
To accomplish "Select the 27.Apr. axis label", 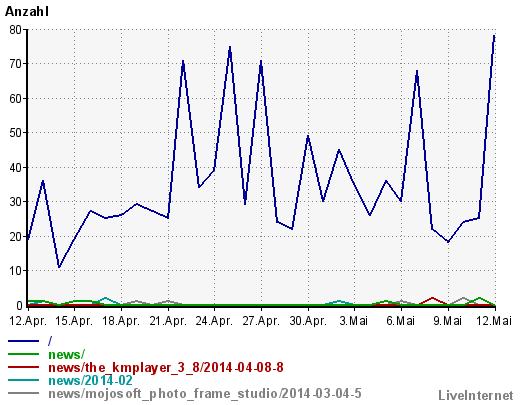I will tap(261, 321).
